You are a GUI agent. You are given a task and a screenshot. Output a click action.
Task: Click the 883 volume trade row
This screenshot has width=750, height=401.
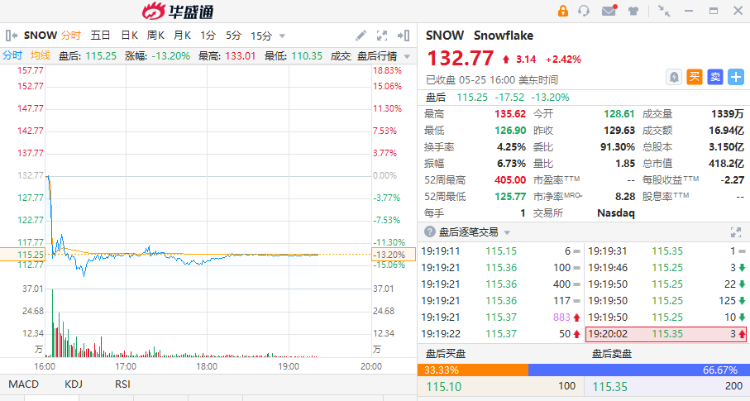(x=500, y=317)
